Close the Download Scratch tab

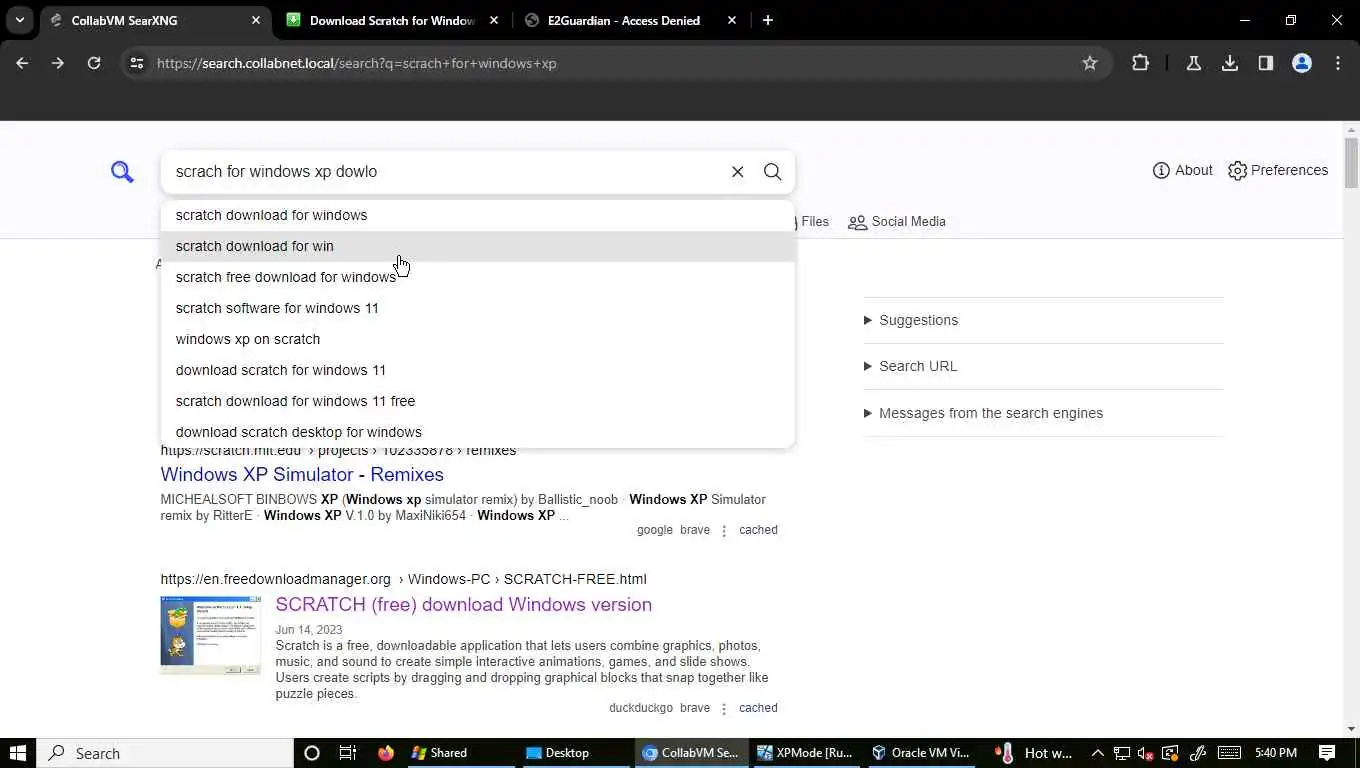(x=494, y=20)
